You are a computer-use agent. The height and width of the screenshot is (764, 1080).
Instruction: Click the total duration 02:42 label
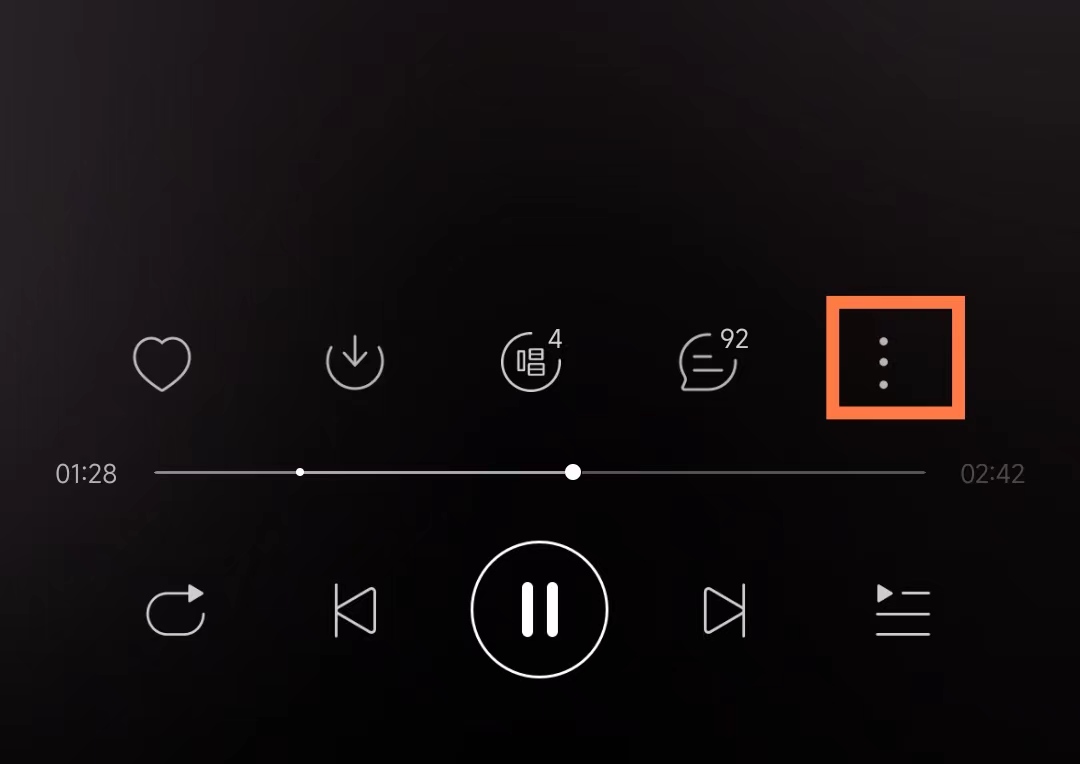pyautogui.click(x=993, y=474)
